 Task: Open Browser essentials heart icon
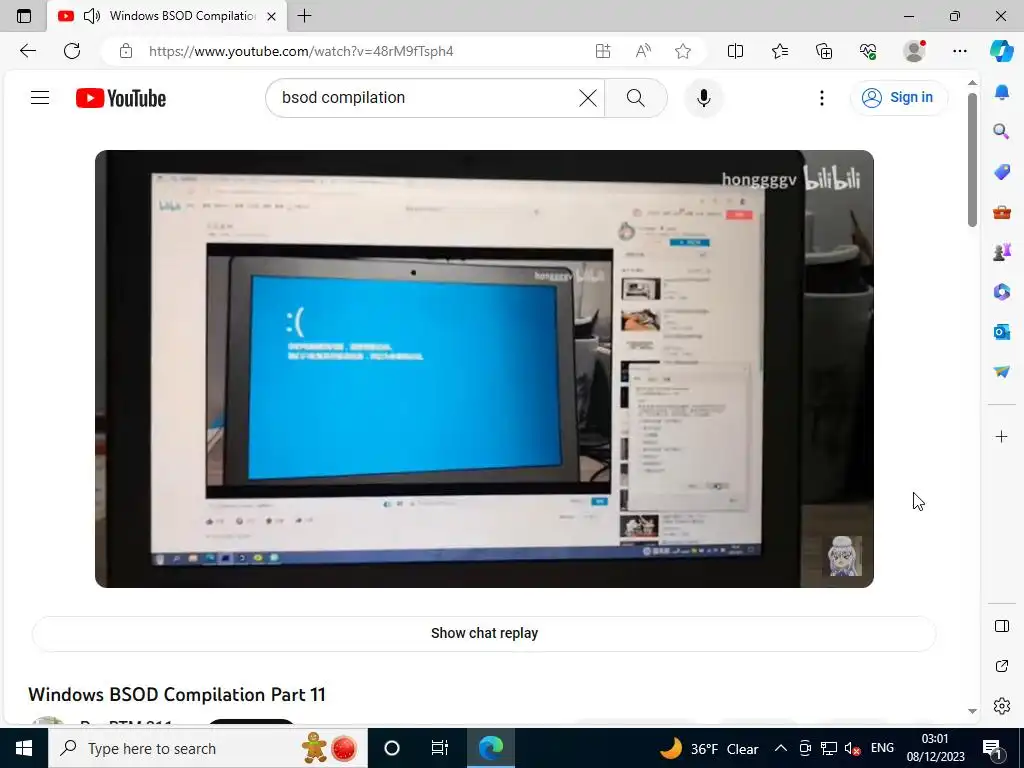pyautogui.click(x=869, y=51)
